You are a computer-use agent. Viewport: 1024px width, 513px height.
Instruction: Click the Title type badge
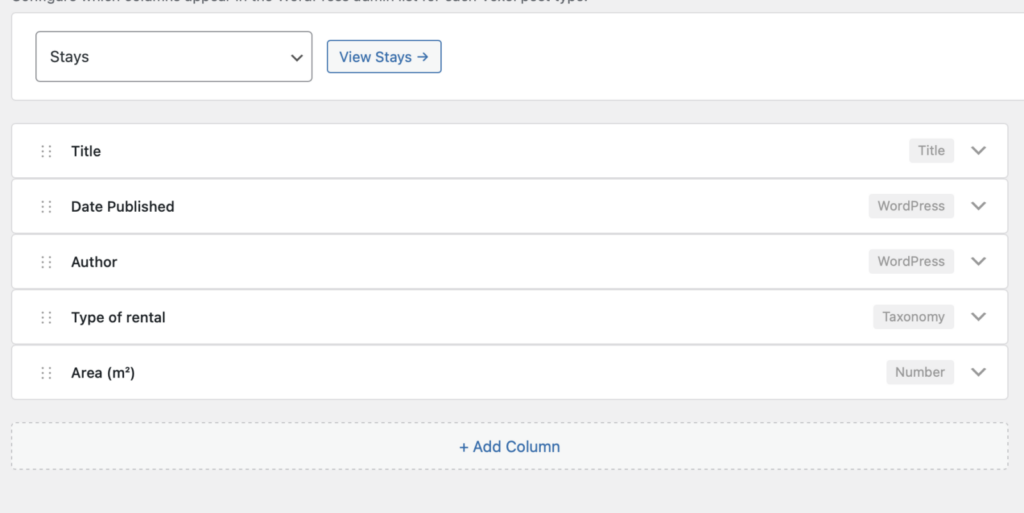click(931, 151)
